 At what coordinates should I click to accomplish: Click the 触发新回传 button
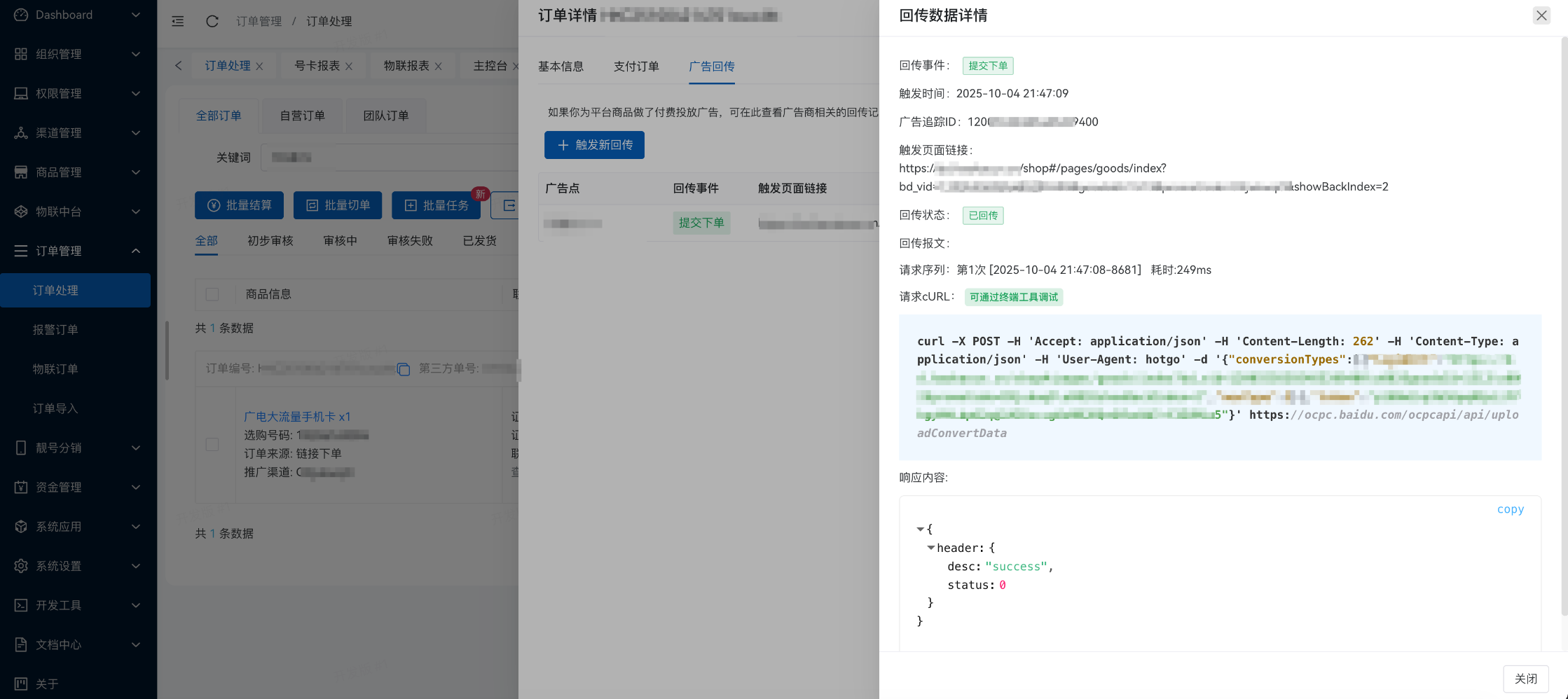[x=594, y=145]
